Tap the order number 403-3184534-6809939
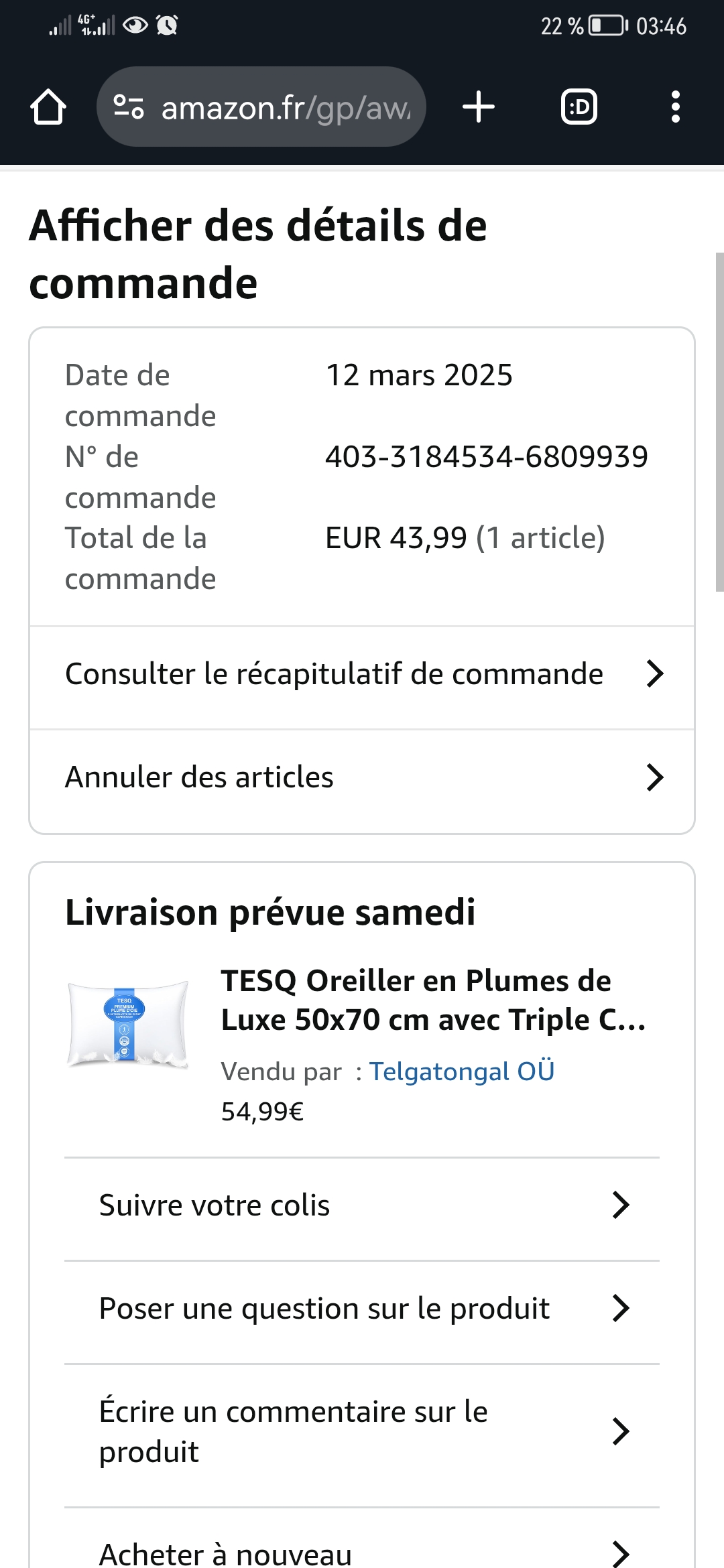The width and height of the screenshot is (724, 1568). pyautogui.click(x=487, y=457)
